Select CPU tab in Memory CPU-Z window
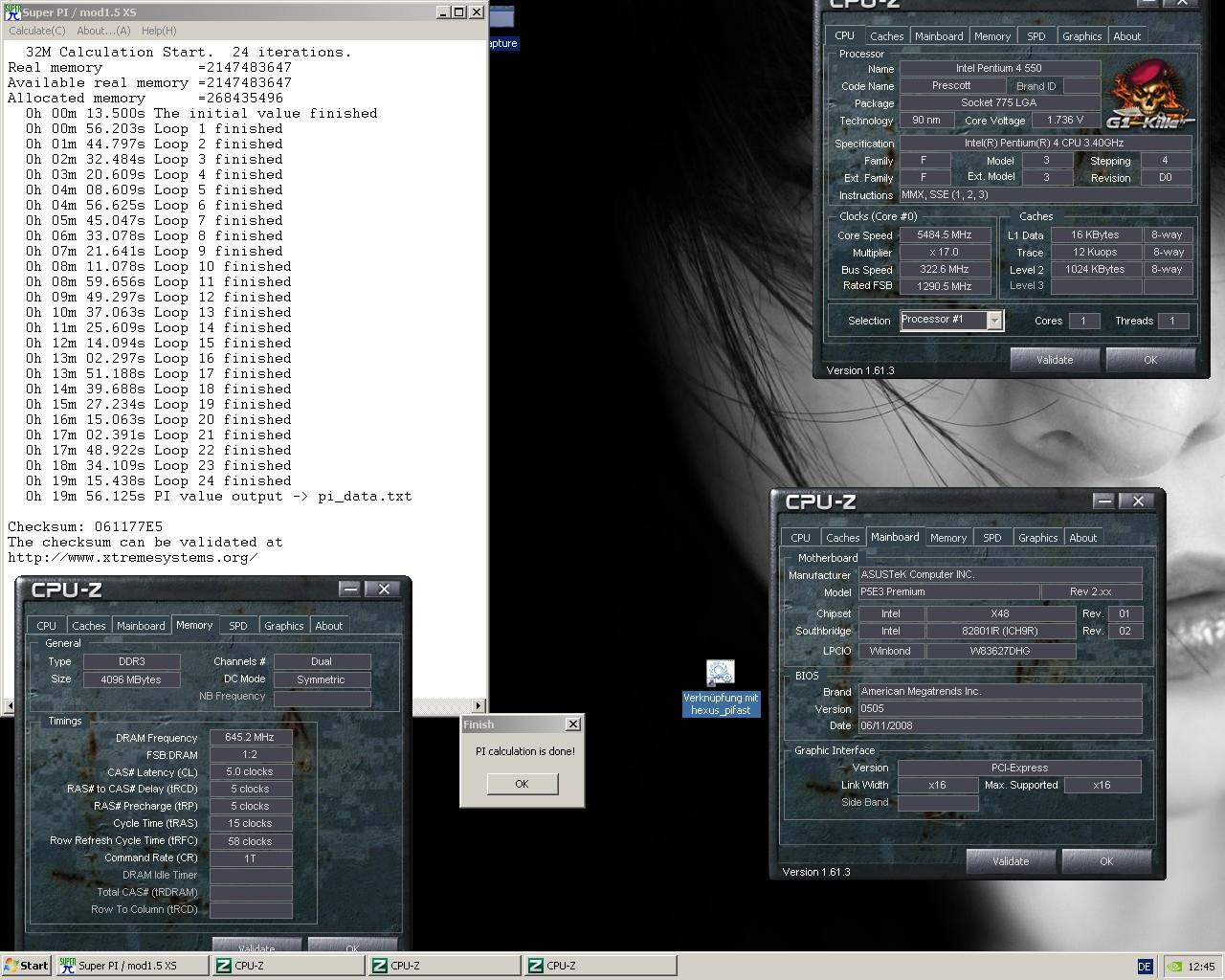 click(x=47, y=626)
